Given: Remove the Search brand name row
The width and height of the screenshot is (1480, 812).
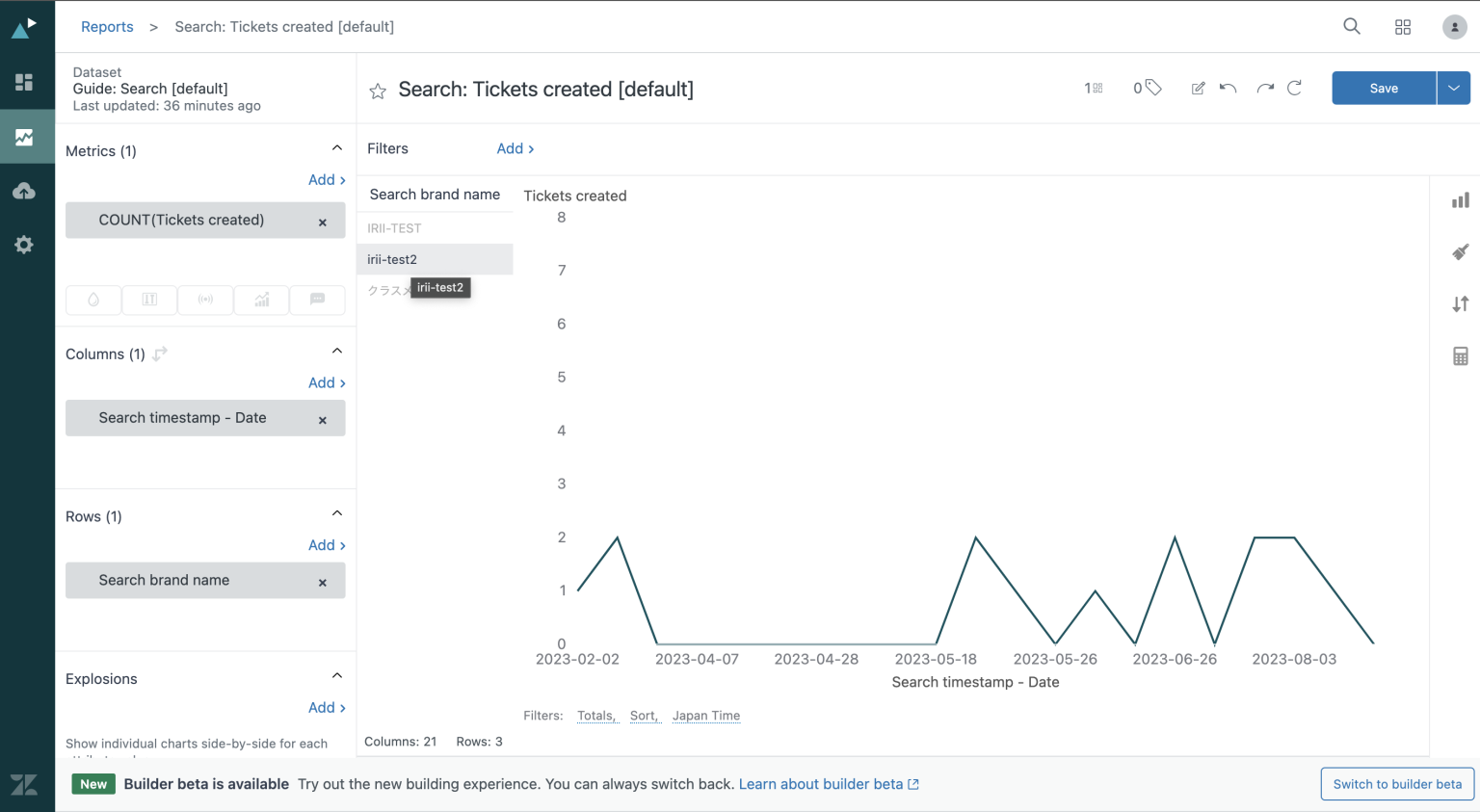Looking at the screenshot, I should (323, 583).
